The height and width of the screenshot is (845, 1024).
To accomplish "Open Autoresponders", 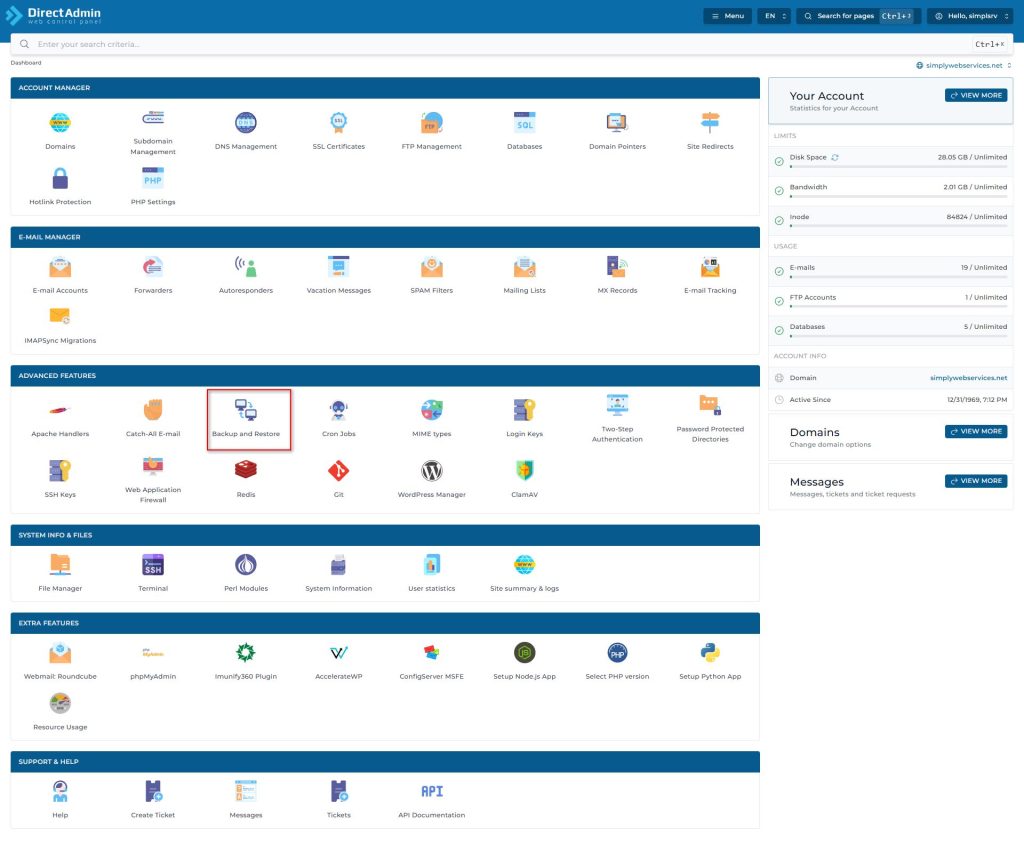I will (246, 275).
